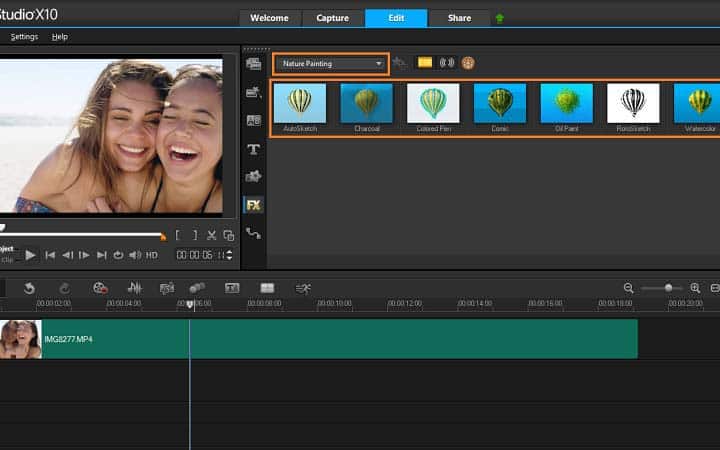Click the preview timecode field
Screen dimensions: 720x450
[x=201, y=254]
